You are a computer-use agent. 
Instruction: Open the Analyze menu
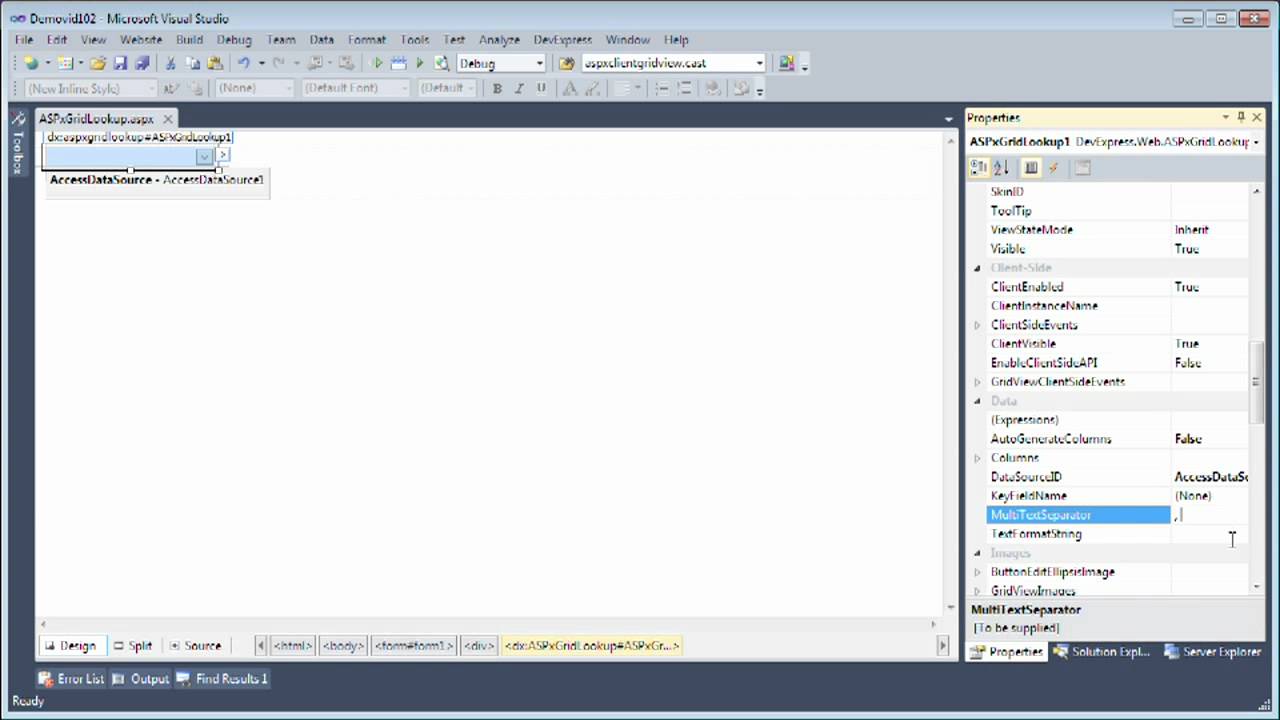click(499, 40)
